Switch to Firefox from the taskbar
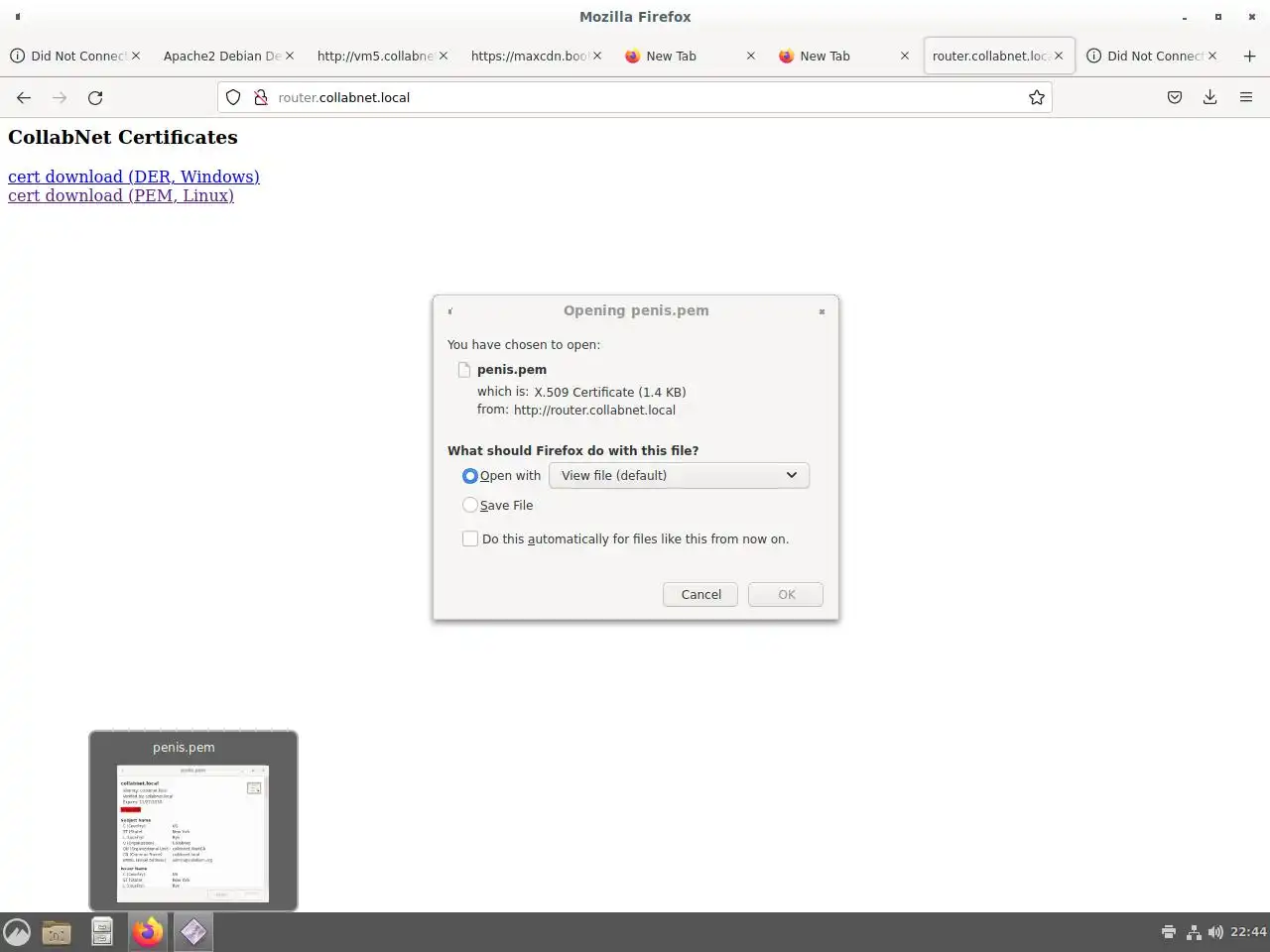Screen dimensions: 1270x952 point(148,932)
